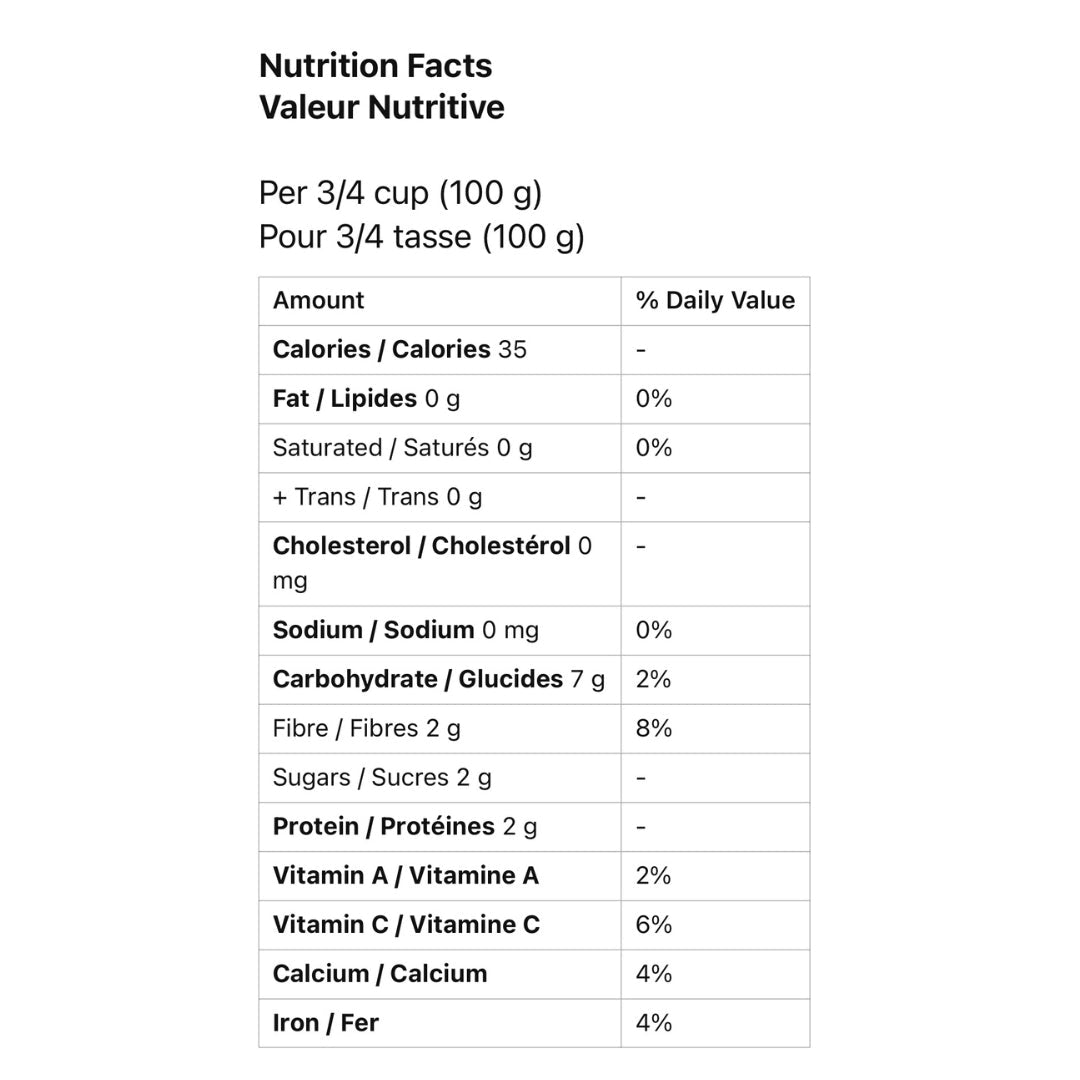Select the Sodium / Sodium 0 mg cell
Viewport: 1080px width, 1080px height.
[405, 630]
